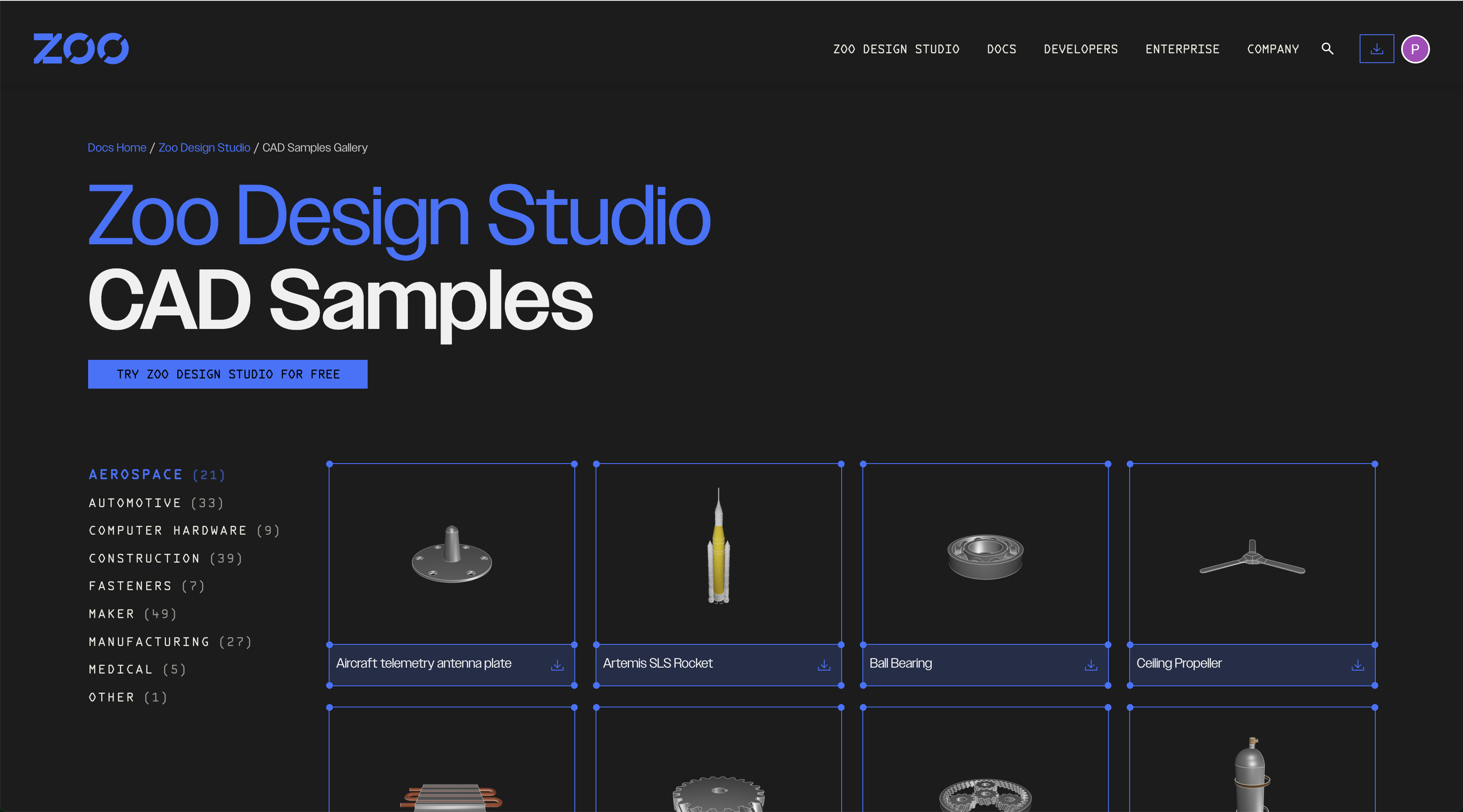Click the header download app icon

tap(1376, 49)
